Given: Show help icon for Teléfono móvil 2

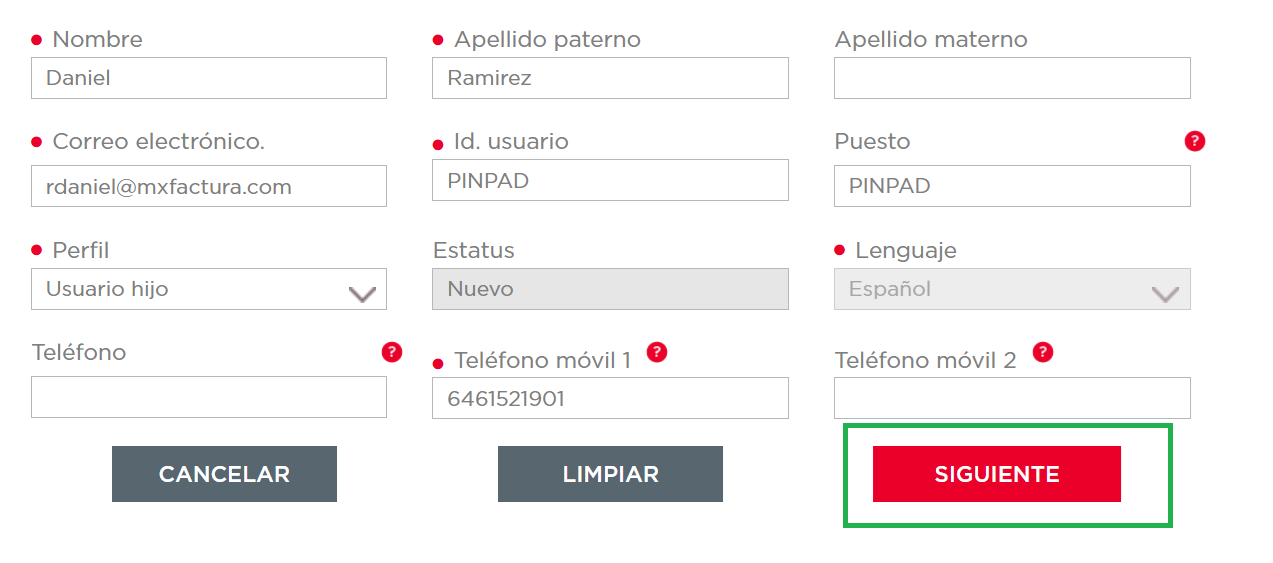Looking at the screenshot, I should pyautogui.click(x=1042, y=352).
